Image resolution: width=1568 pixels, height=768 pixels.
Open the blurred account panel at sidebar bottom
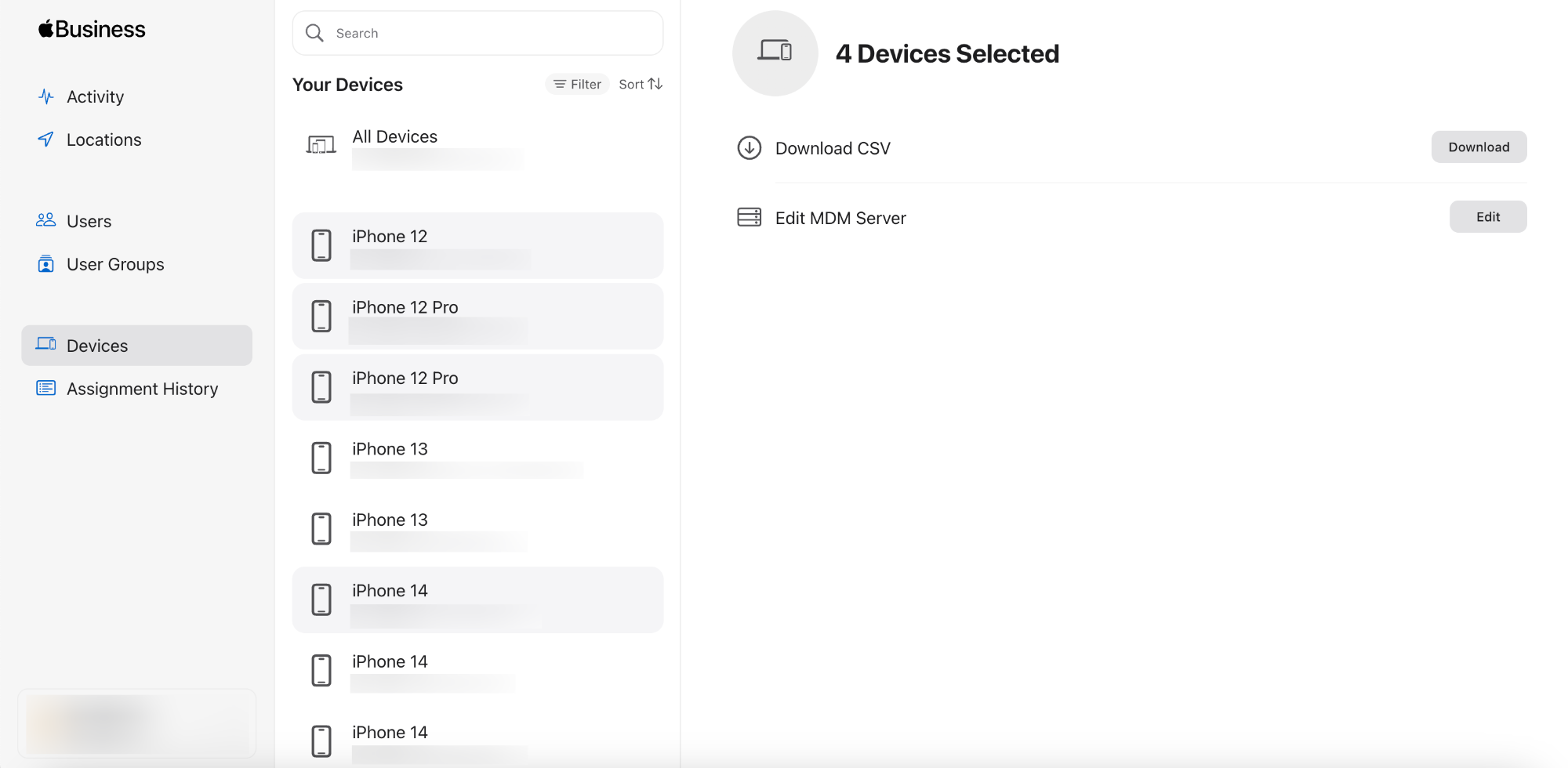coord(137,723)
